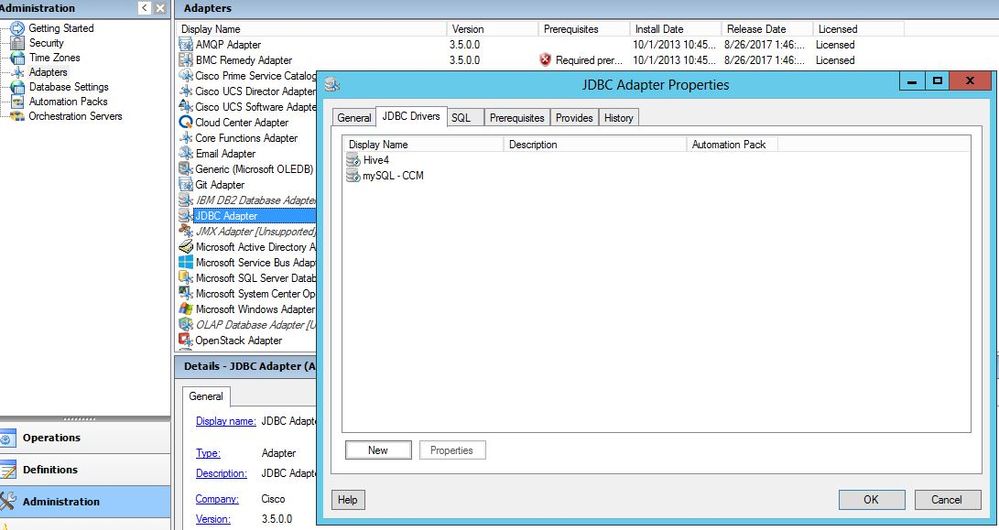999x530 pixels.
Task: Click the Time Zones icon
Action: point(18,58)
